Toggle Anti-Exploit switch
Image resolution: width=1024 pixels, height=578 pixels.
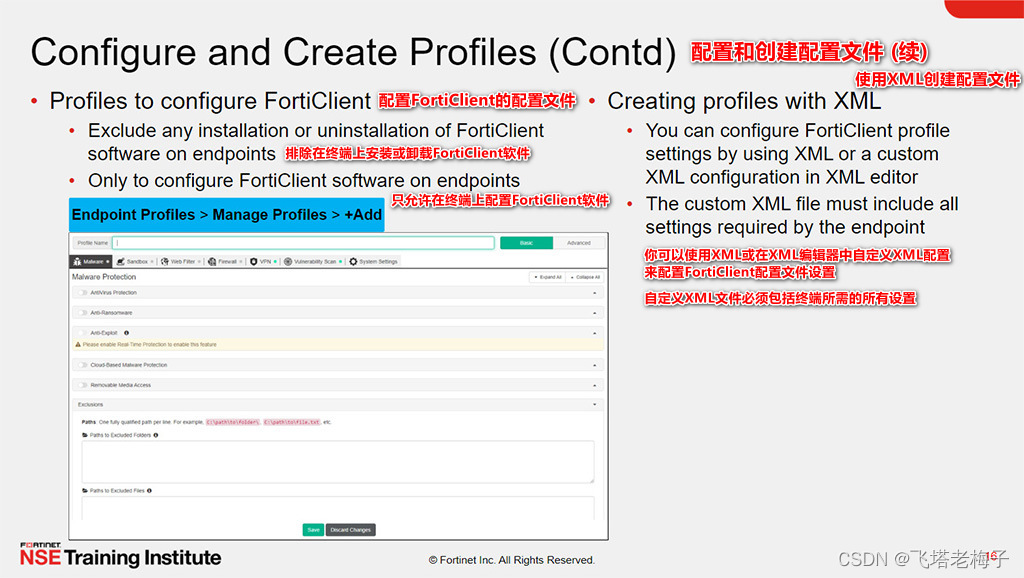82,333
